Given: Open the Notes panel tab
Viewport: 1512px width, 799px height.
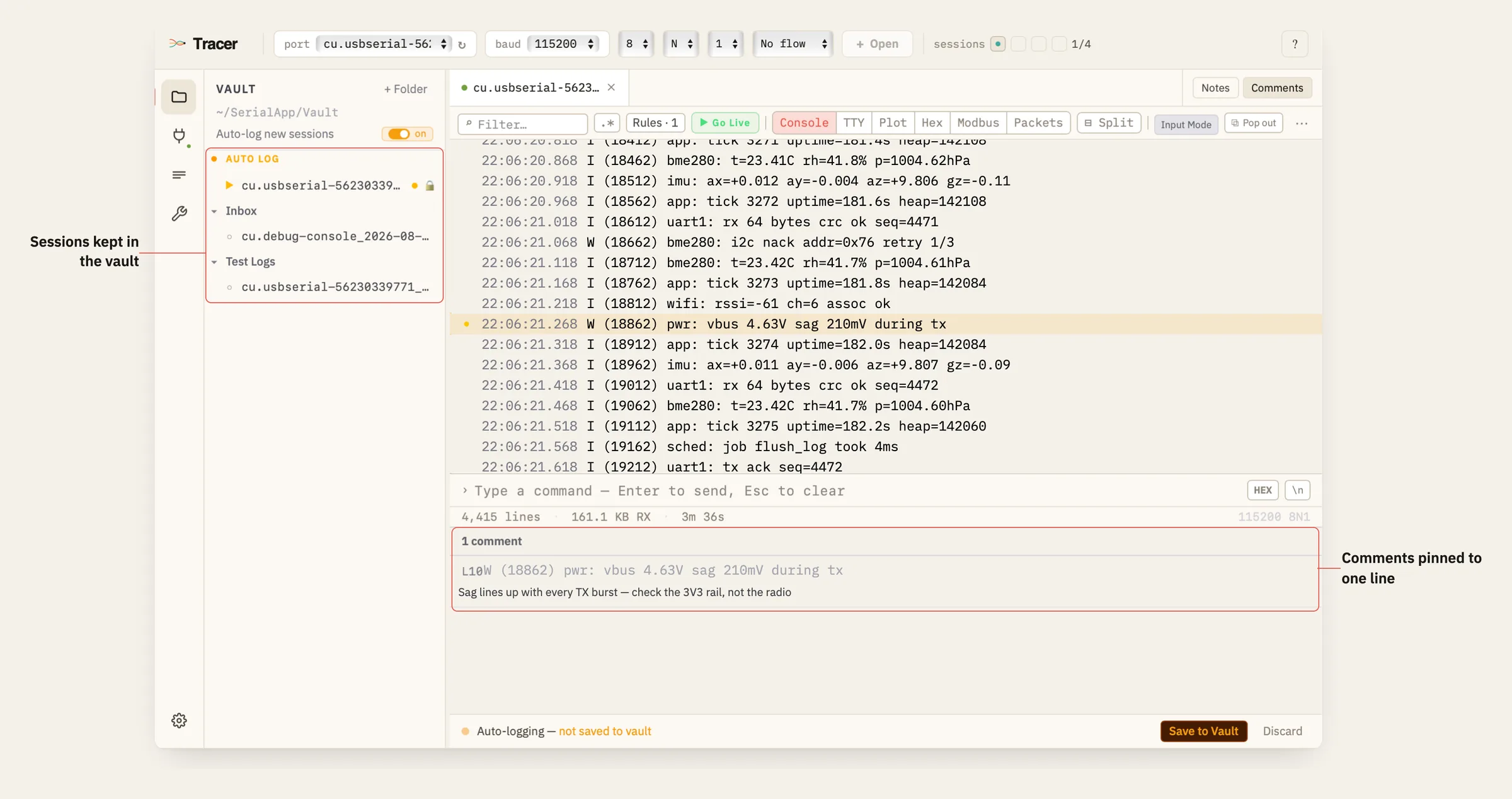Looking at the screenshot, I should [x=1215, y=88].
